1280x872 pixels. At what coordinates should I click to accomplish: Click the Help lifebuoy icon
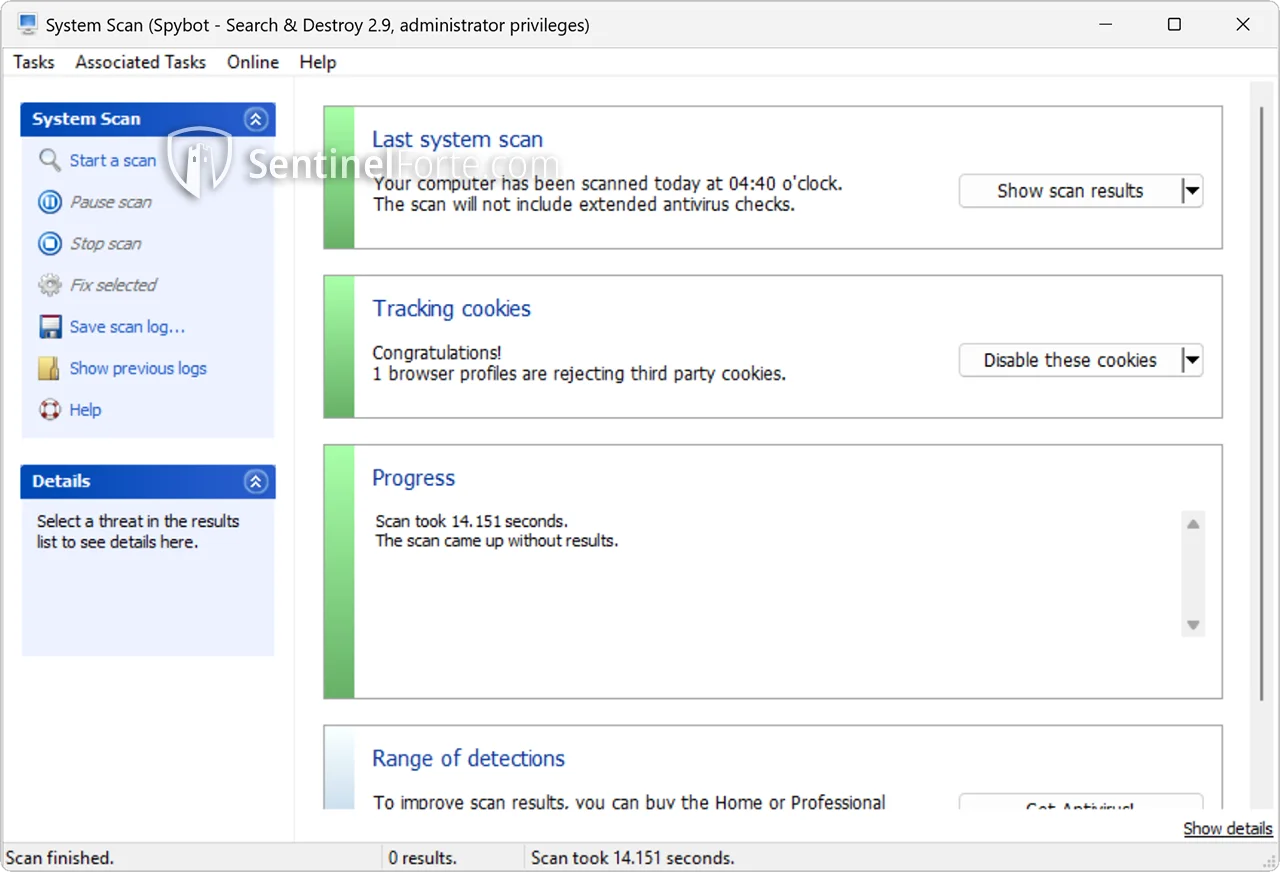[50, 410]
